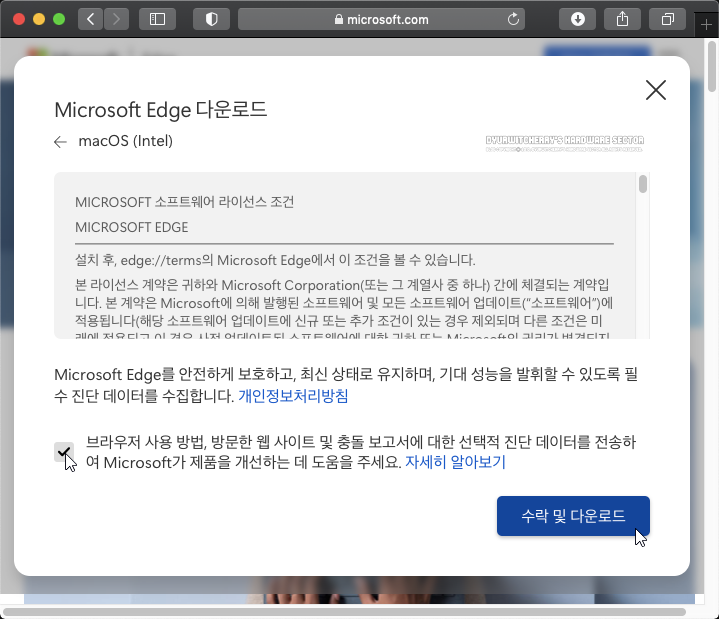The height and width of the screenshot is (619, 719).
Task: Click the edge://terms sentence in license
Action: (275, 260)
